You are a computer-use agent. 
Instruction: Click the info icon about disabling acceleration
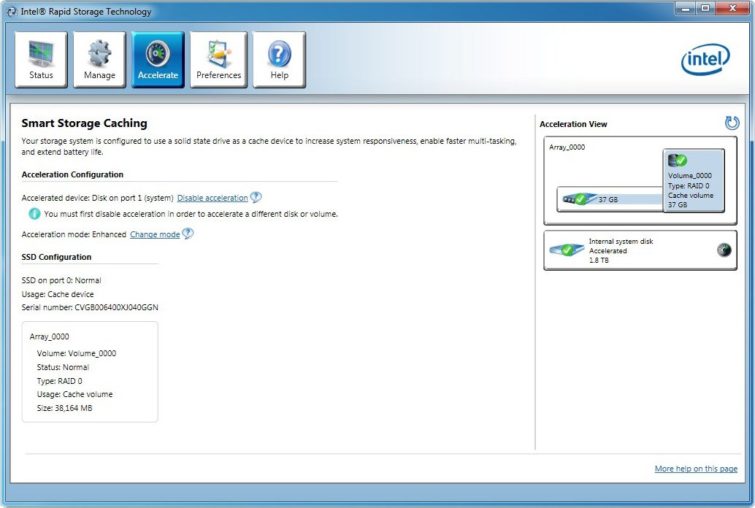(34, 213)
